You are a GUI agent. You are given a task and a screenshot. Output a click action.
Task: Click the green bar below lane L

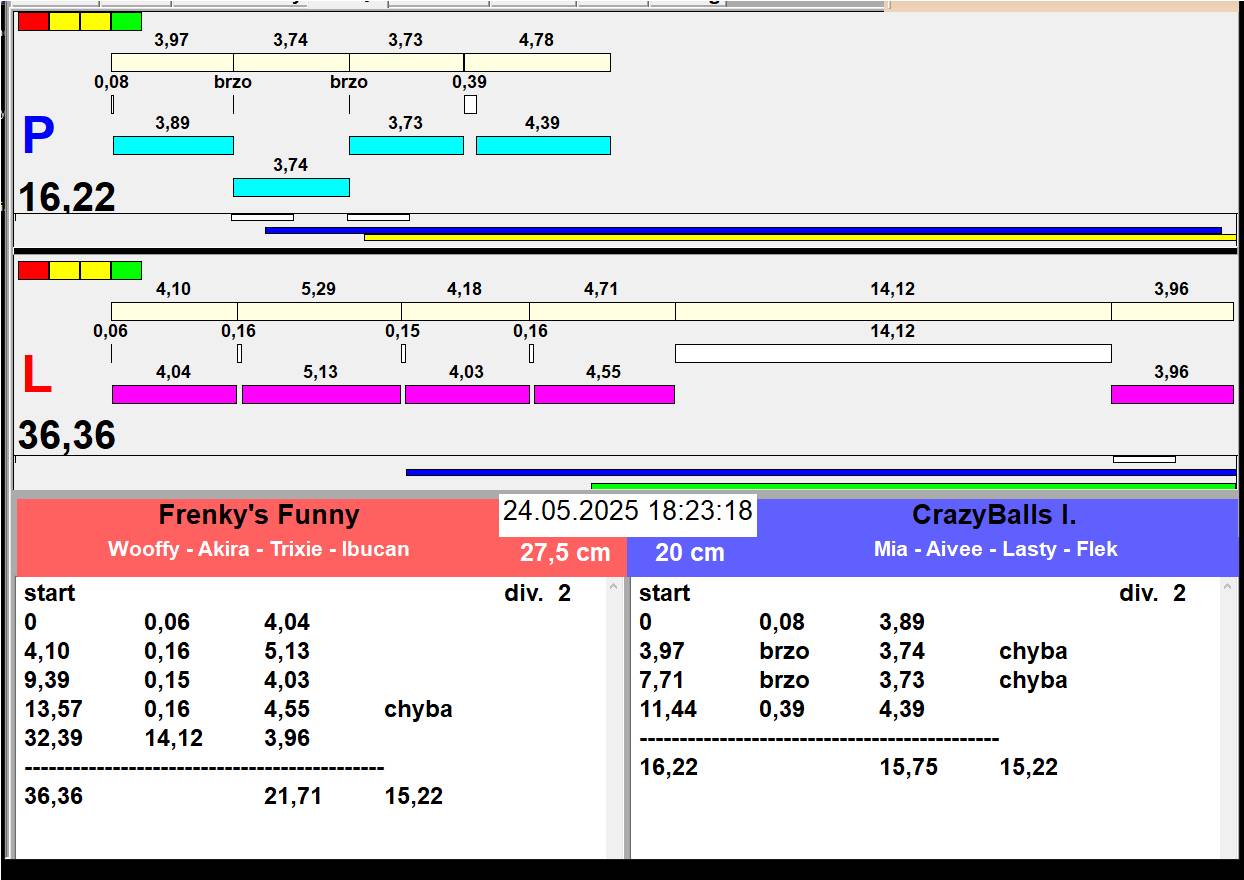(912, 487)
